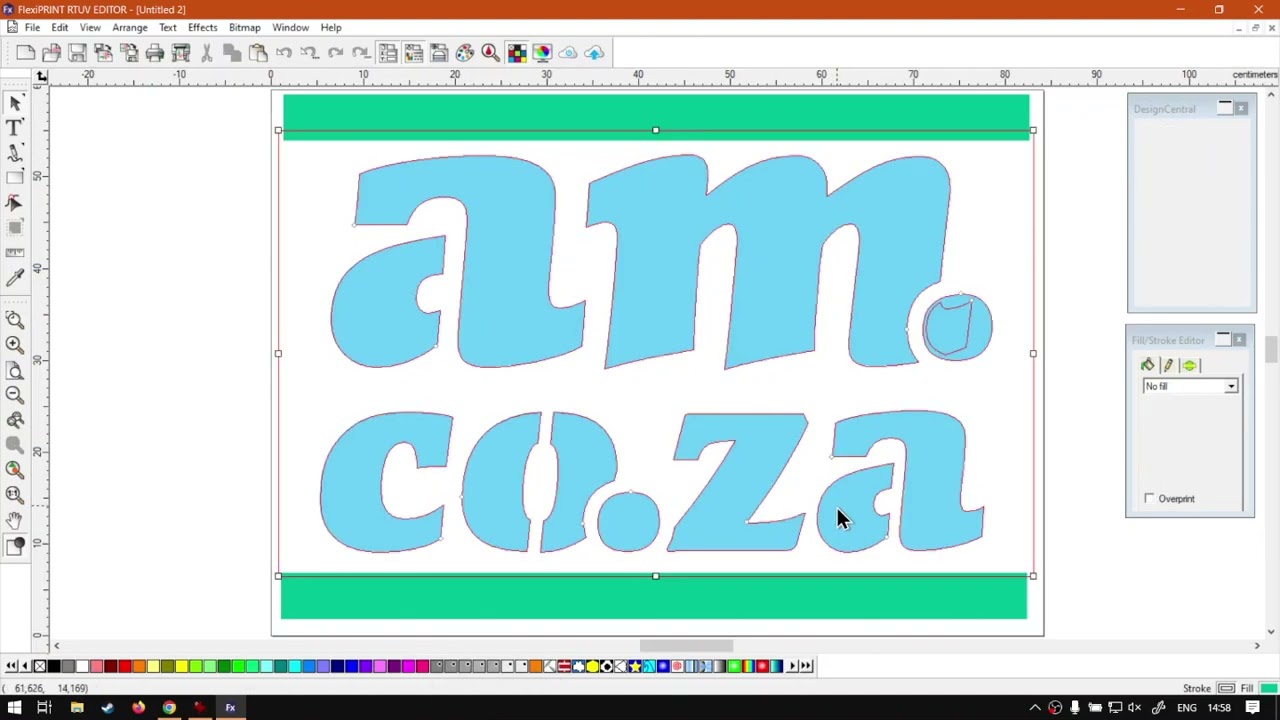Click the ruler origin corner button
The width and height of the screenshot is (1280, 720).
[x=41, y=76]
